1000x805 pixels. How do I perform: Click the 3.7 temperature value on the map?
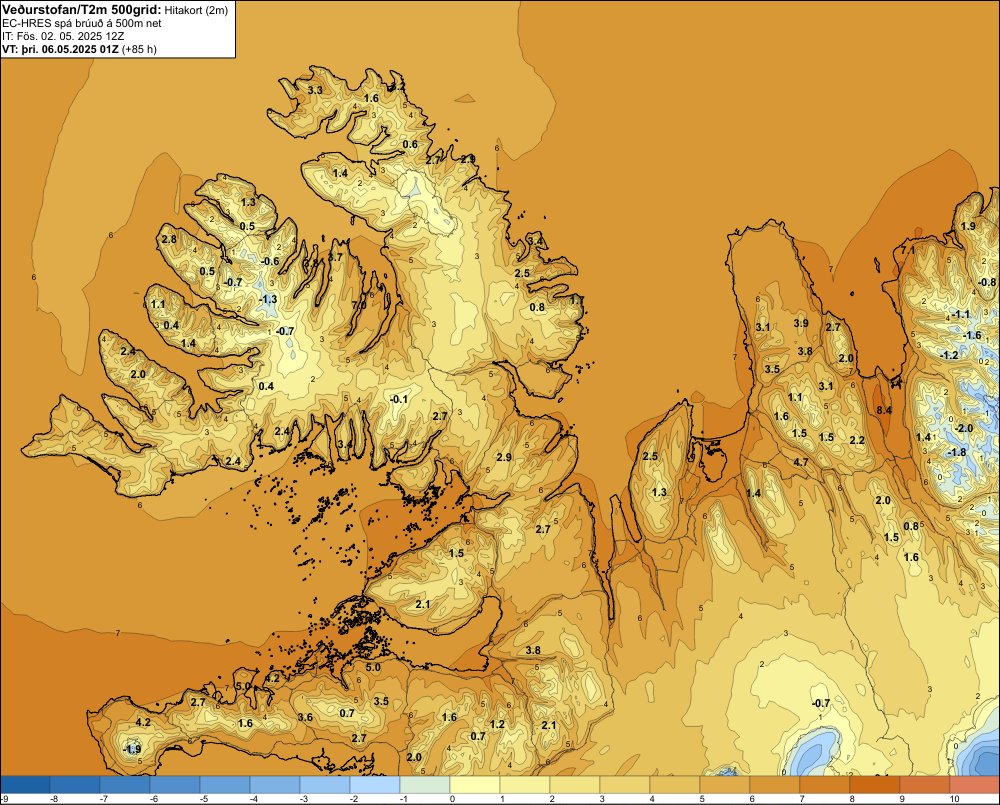tap(335, 257)
